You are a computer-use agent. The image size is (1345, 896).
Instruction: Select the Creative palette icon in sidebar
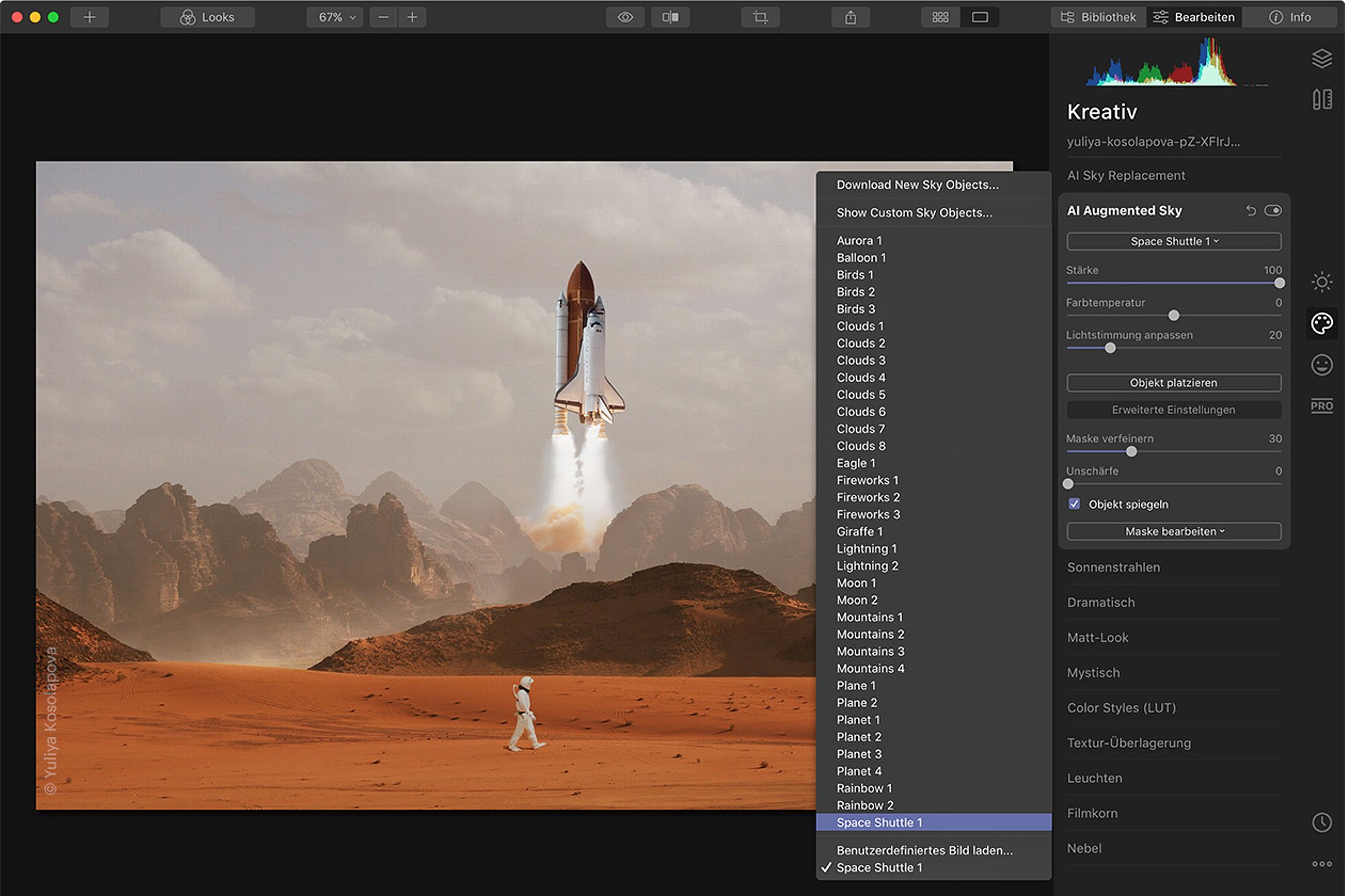point(1321,323)
